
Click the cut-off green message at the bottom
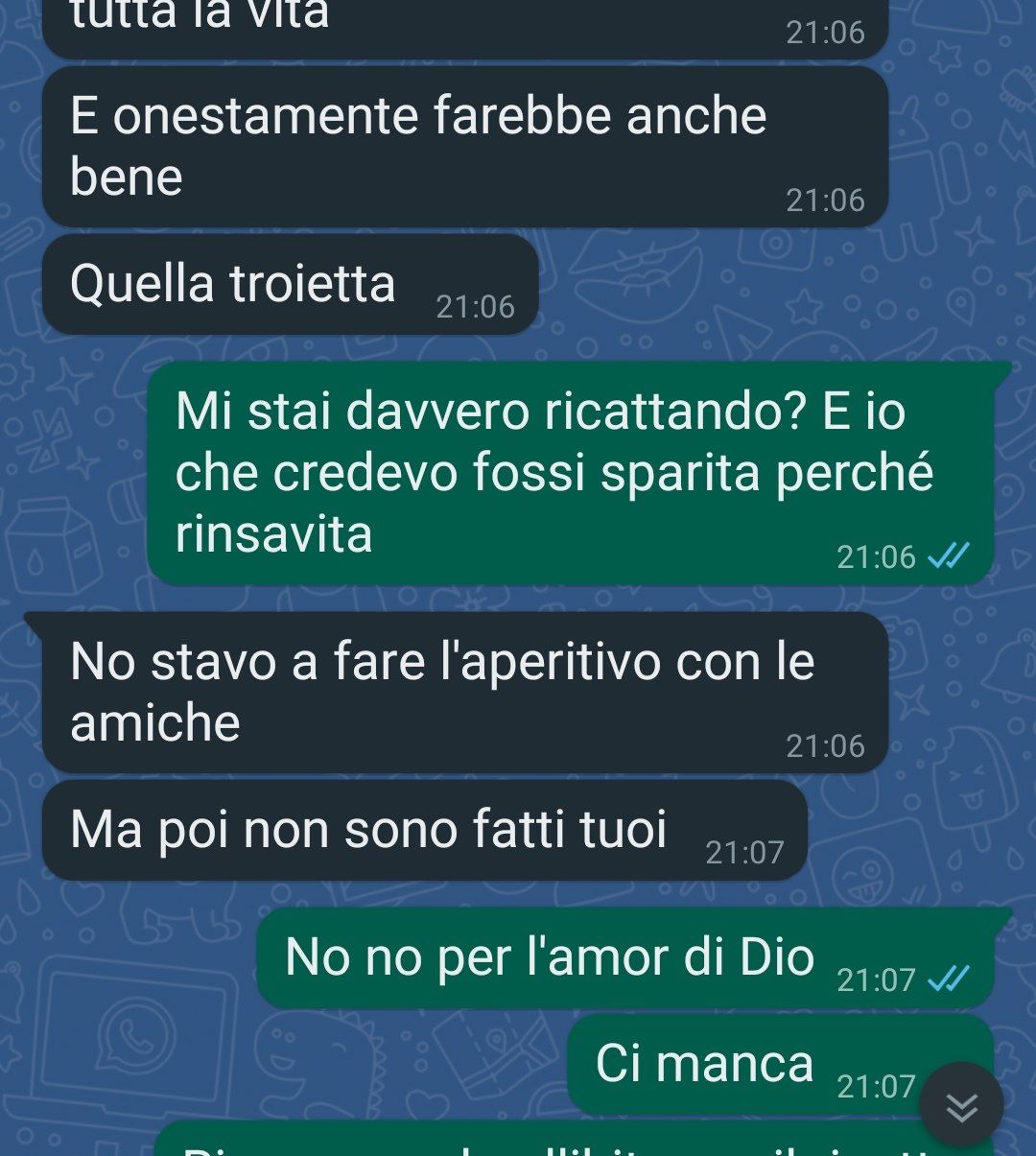click(574, 1139)
